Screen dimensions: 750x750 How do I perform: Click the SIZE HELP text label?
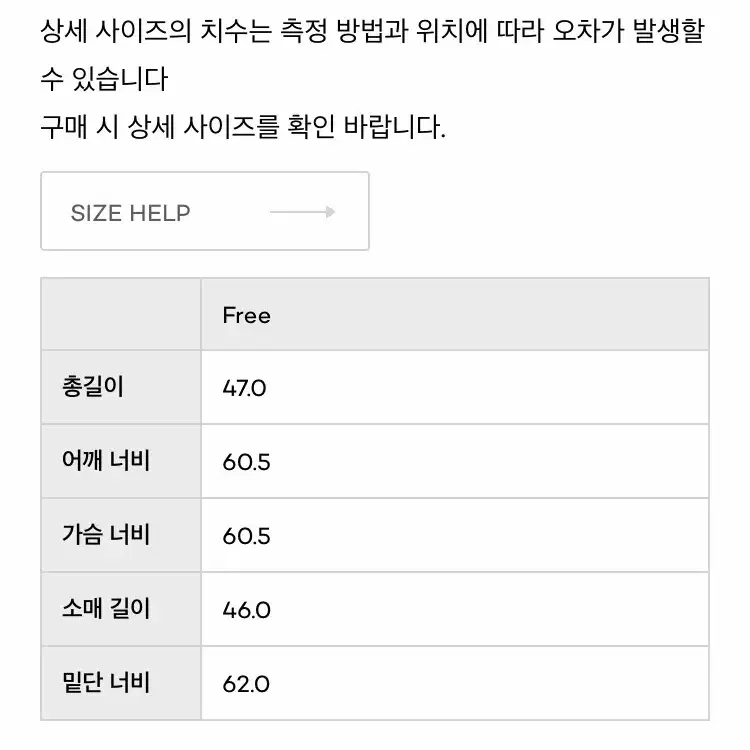coord(131,213)
